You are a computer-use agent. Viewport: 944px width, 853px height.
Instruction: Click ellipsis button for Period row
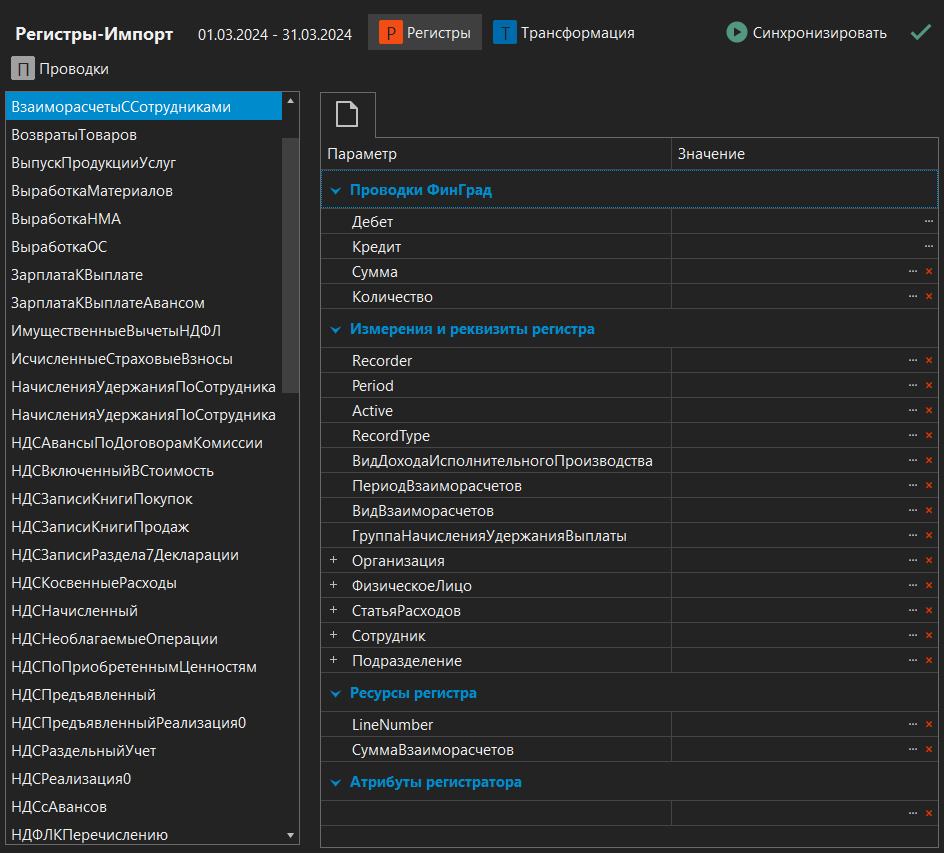tap(912, 386)
